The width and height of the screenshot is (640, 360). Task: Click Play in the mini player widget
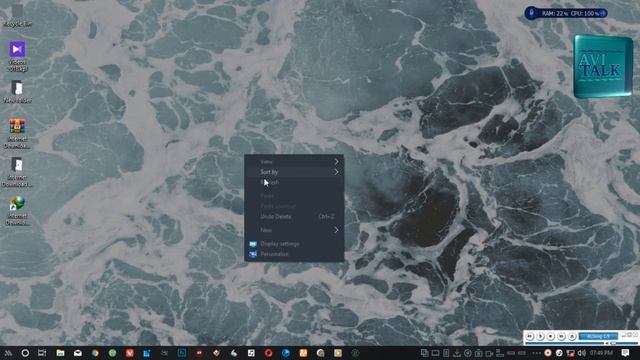coord(540,336)
